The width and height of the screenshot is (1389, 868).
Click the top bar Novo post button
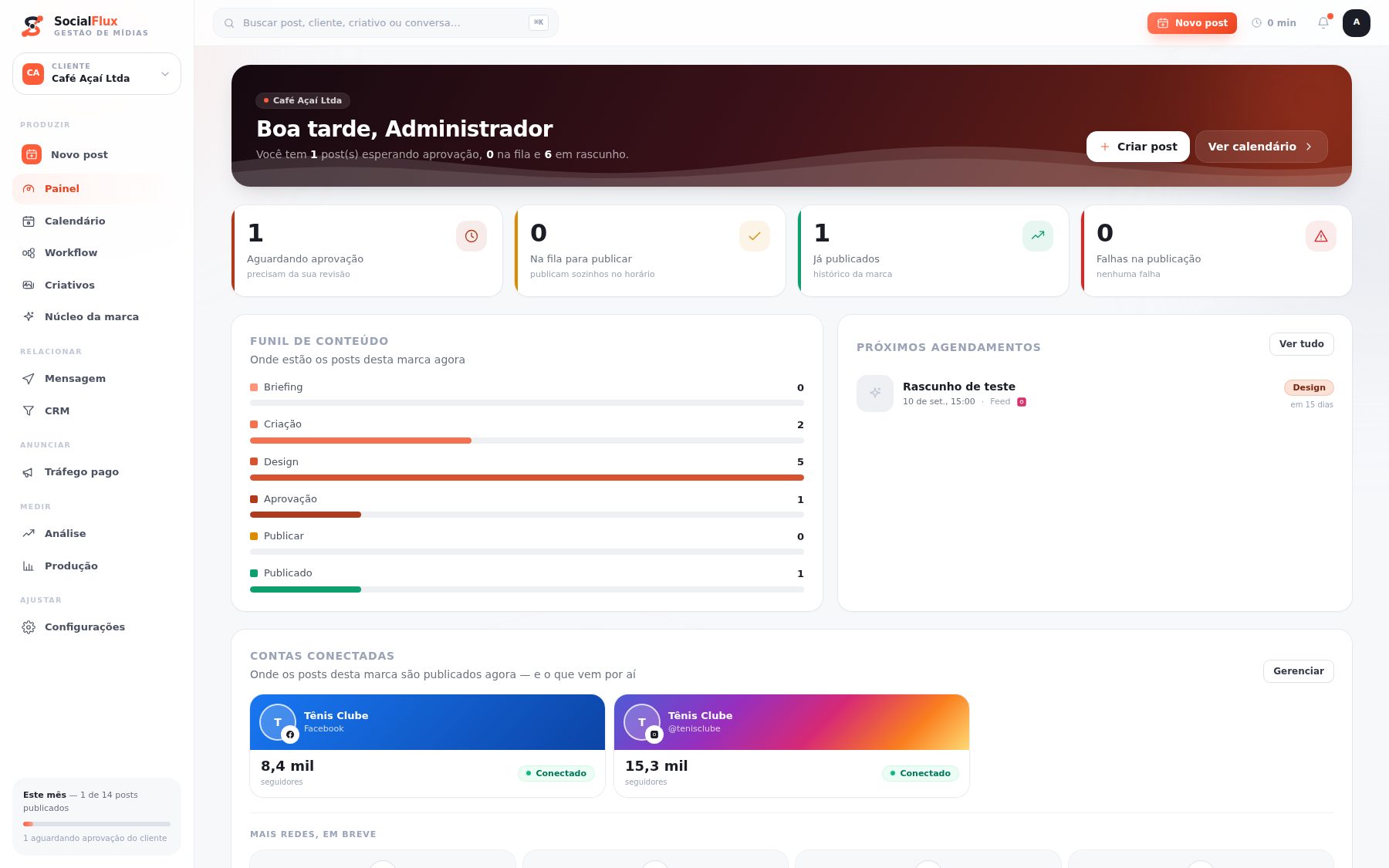[x=1191, y=23]
